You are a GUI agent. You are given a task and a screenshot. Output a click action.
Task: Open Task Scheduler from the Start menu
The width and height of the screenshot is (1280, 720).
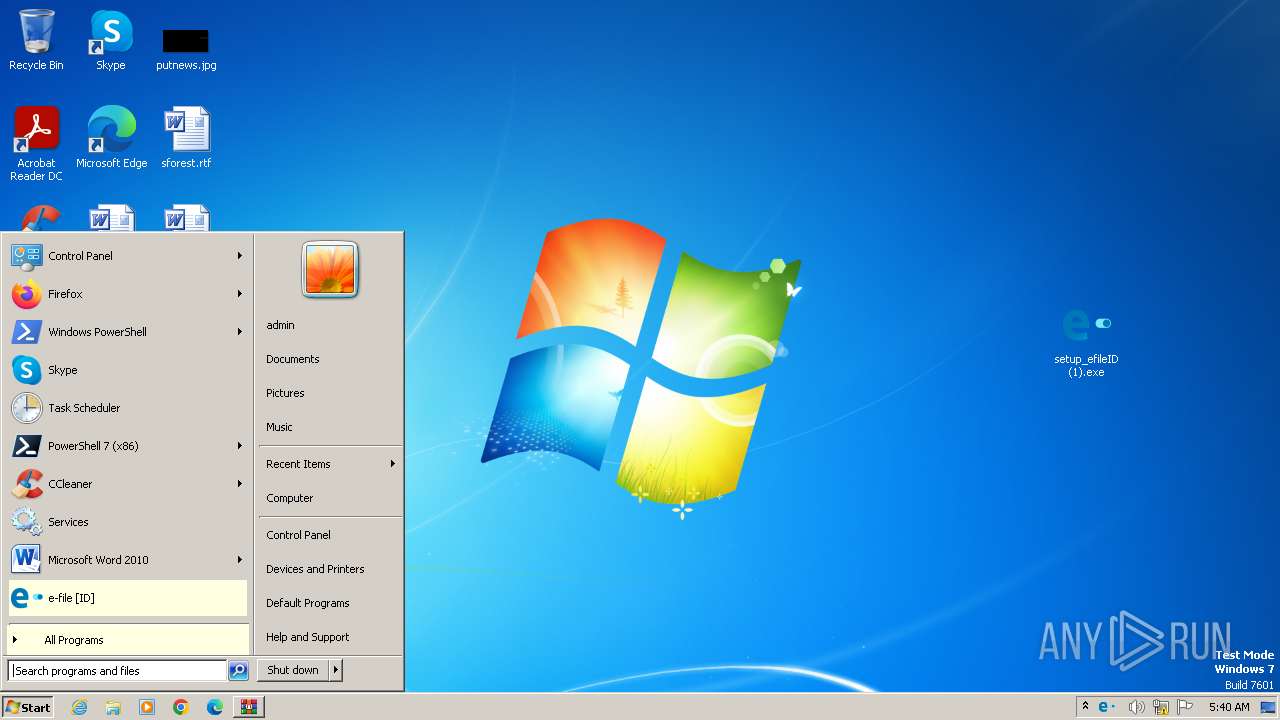(x=128, y=408)
